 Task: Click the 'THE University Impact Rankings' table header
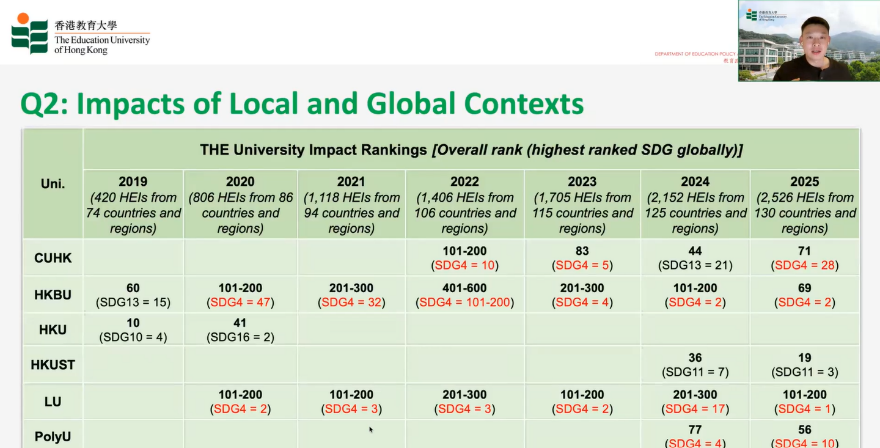(x=470, y=150)
